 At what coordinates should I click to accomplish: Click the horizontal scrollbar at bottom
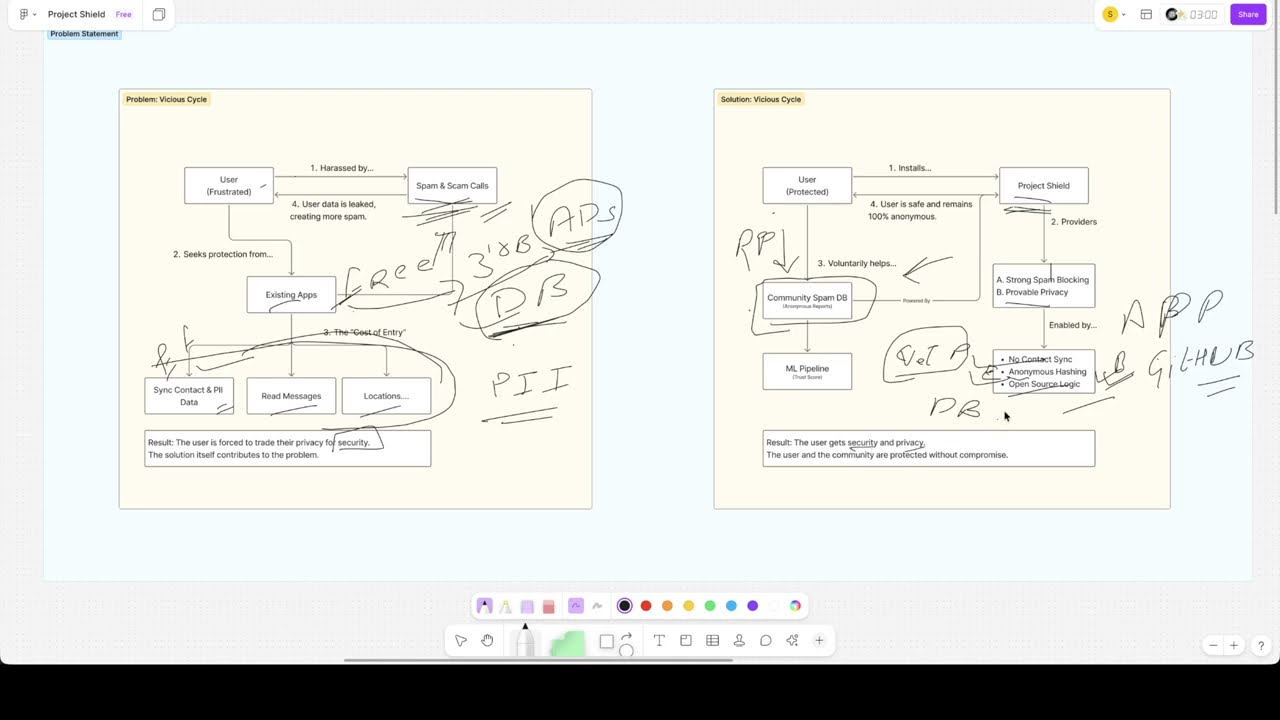coord(538,660)
